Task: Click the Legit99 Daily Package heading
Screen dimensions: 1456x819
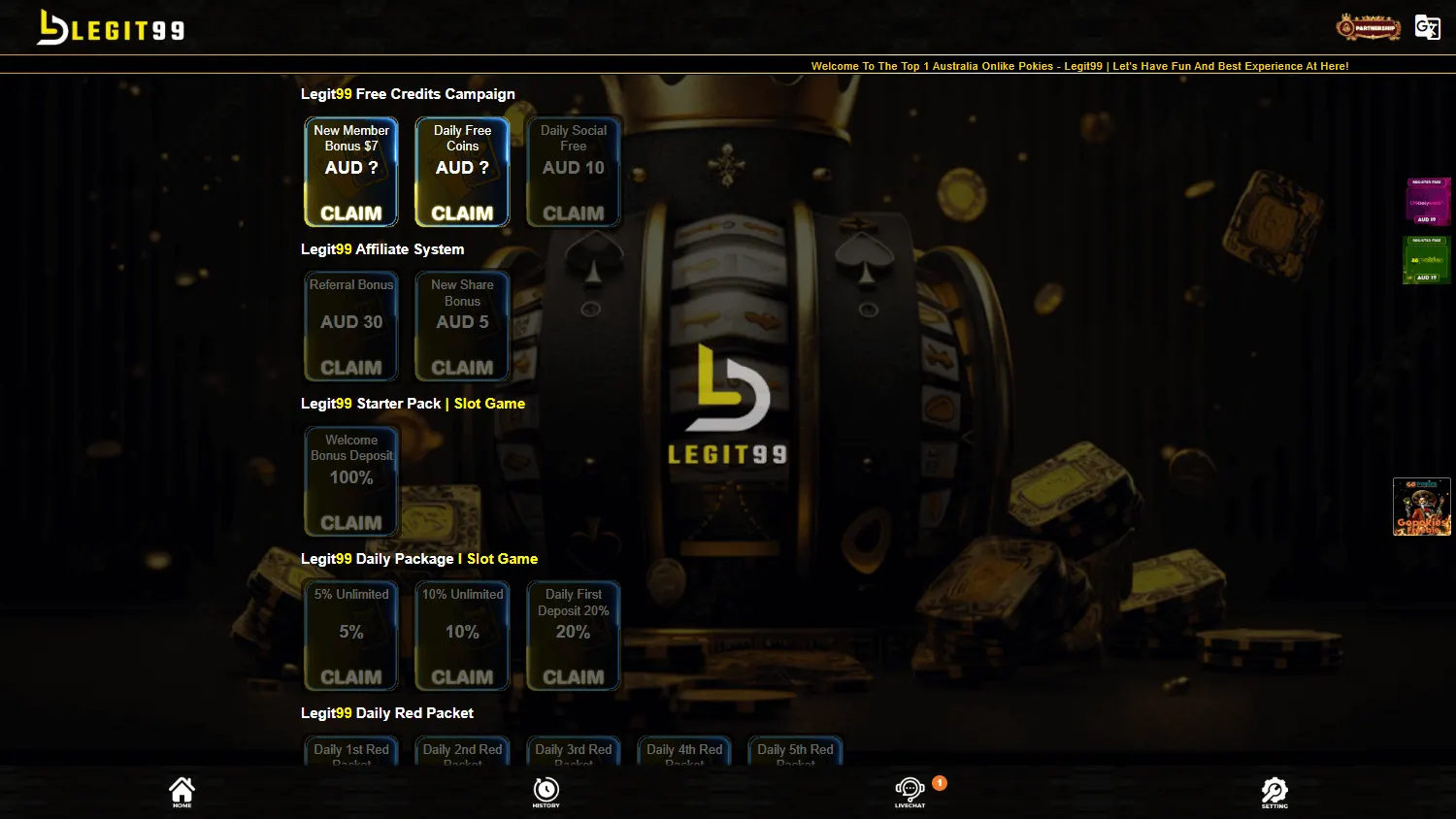Action: coord(419,559)
